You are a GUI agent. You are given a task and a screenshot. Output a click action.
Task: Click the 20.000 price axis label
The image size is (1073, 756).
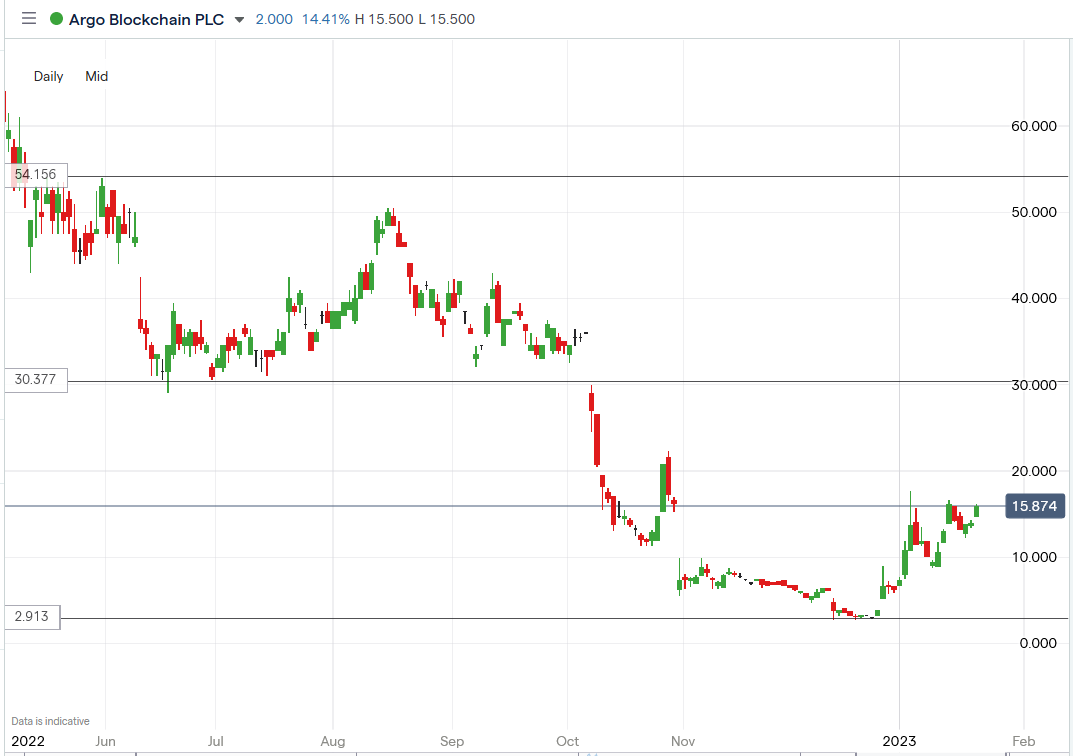1033,471
